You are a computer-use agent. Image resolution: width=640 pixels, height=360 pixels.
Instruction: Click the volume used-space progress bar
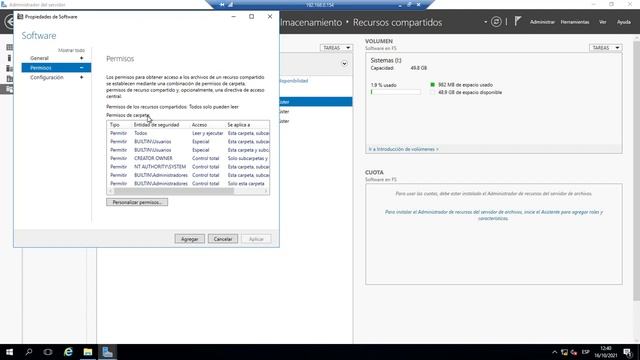(395, 92)
